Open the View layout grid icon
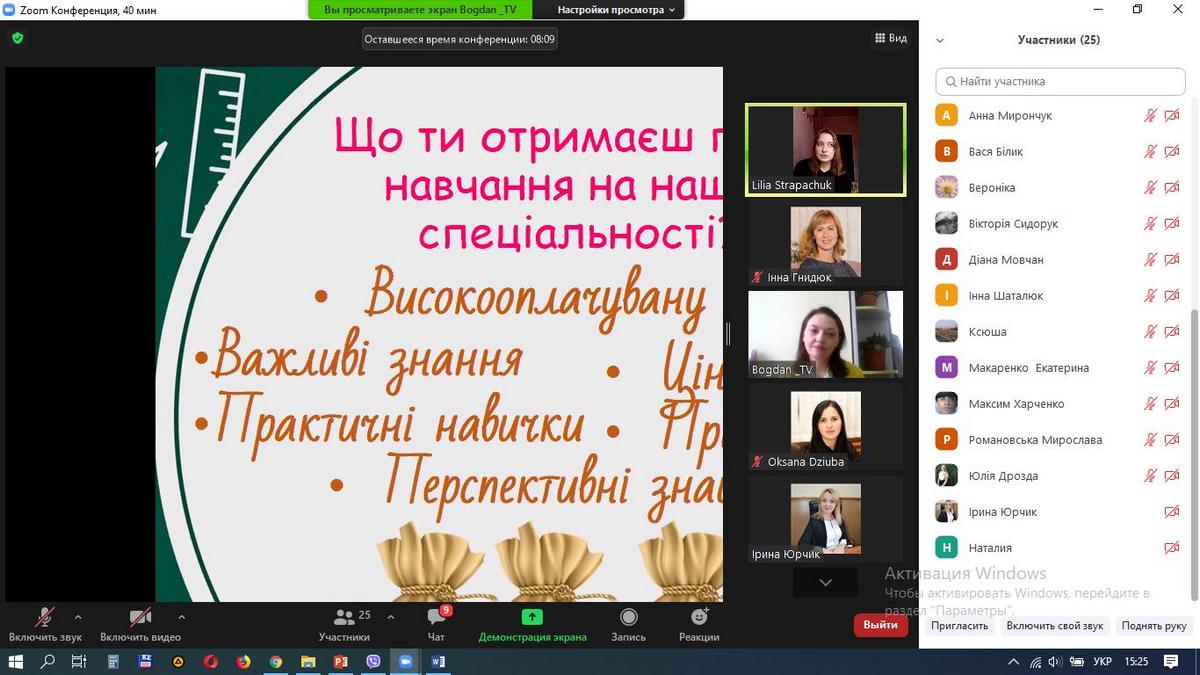 click(880, 38)
